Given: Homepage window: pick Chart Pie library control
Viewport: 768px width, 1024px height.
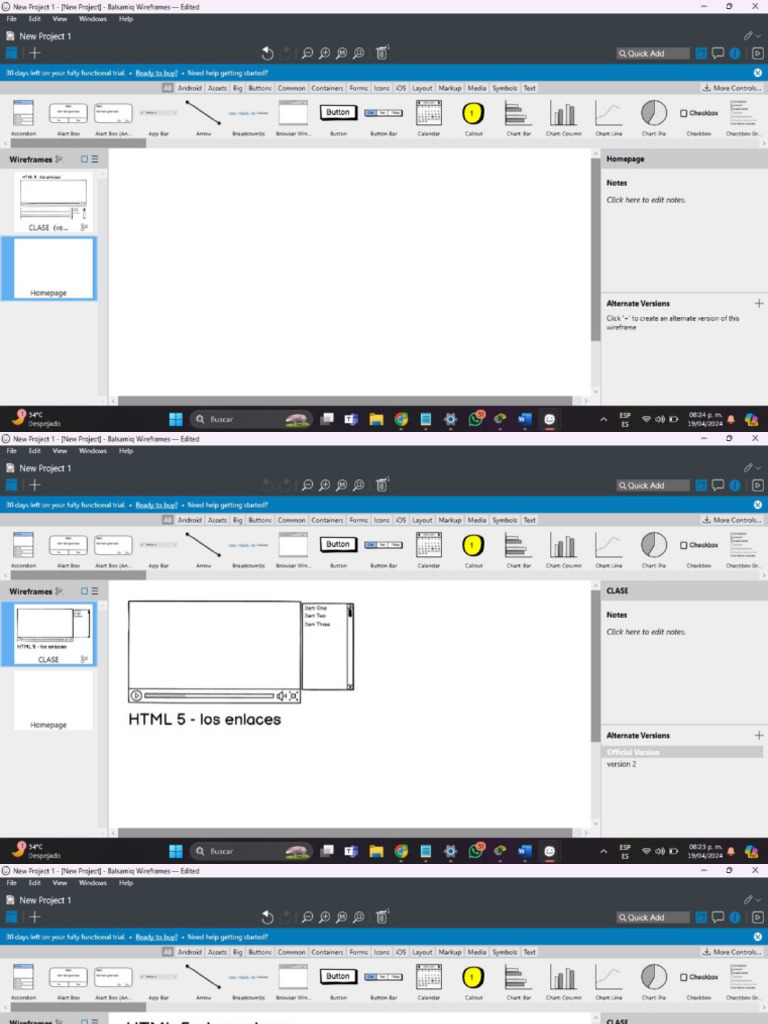Looking at the screenshot, I should click(653, 117).
